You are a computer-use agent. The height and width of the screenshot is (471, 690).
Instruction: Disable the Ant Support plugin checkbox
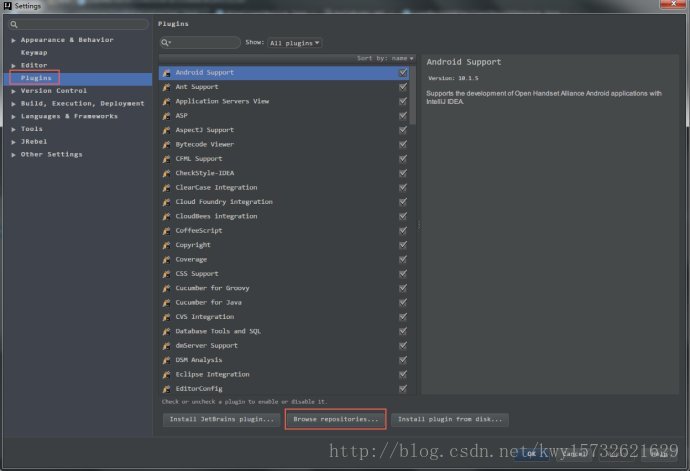(x=403, y=87)
